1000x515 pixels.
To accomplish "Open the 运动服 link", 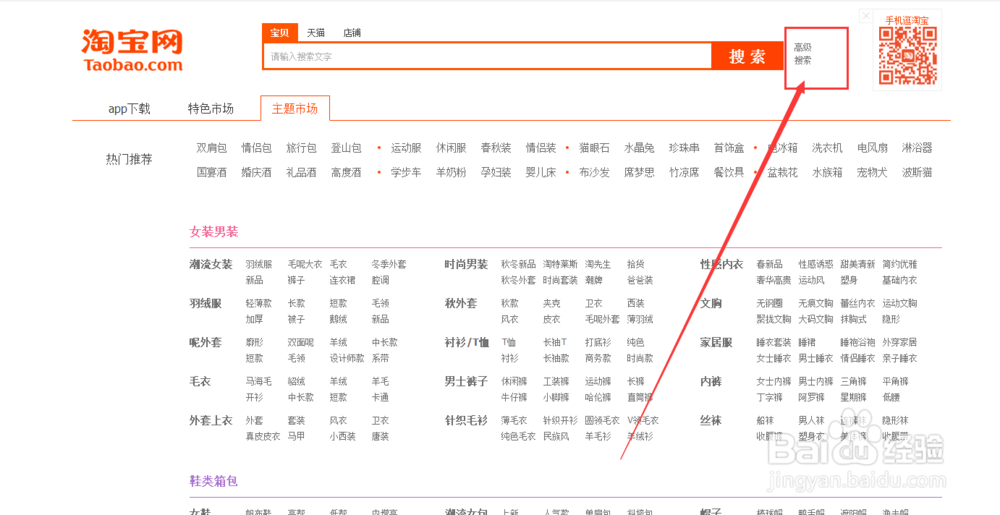I will [x=406, y=148].
